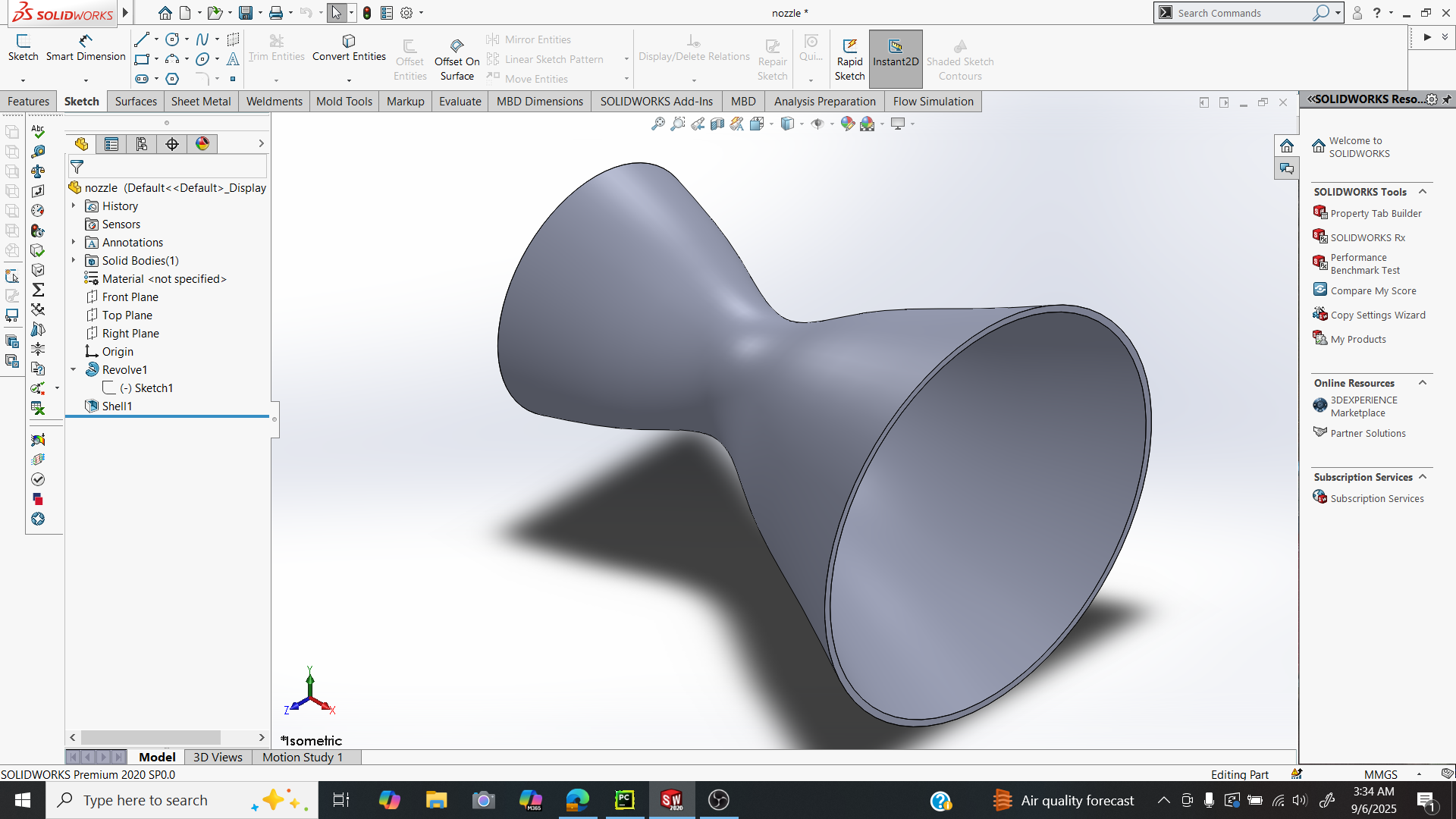The width and height of the screenshot is (1456, 819).
Task: Open Partner Solutions link
Action: 1367,433
